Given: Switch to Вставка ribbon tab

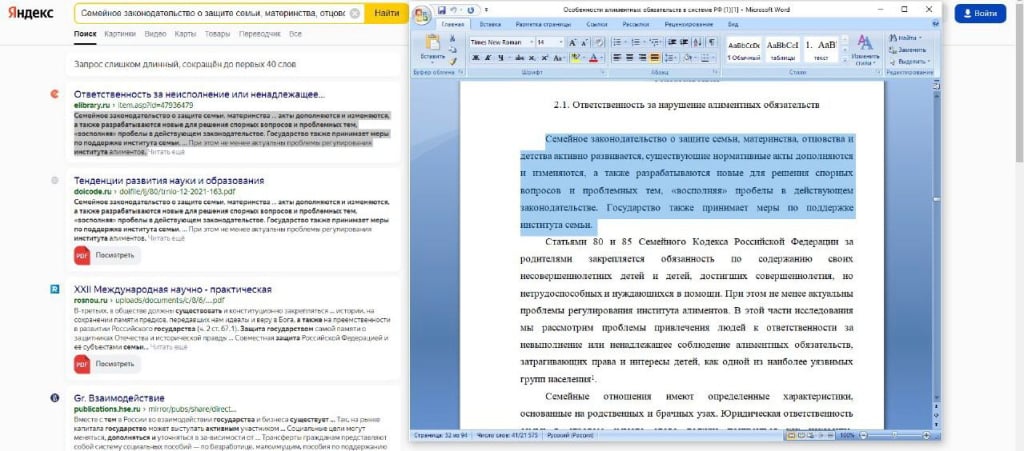Looking at the screenshot, I should click(x=490, y=24).
